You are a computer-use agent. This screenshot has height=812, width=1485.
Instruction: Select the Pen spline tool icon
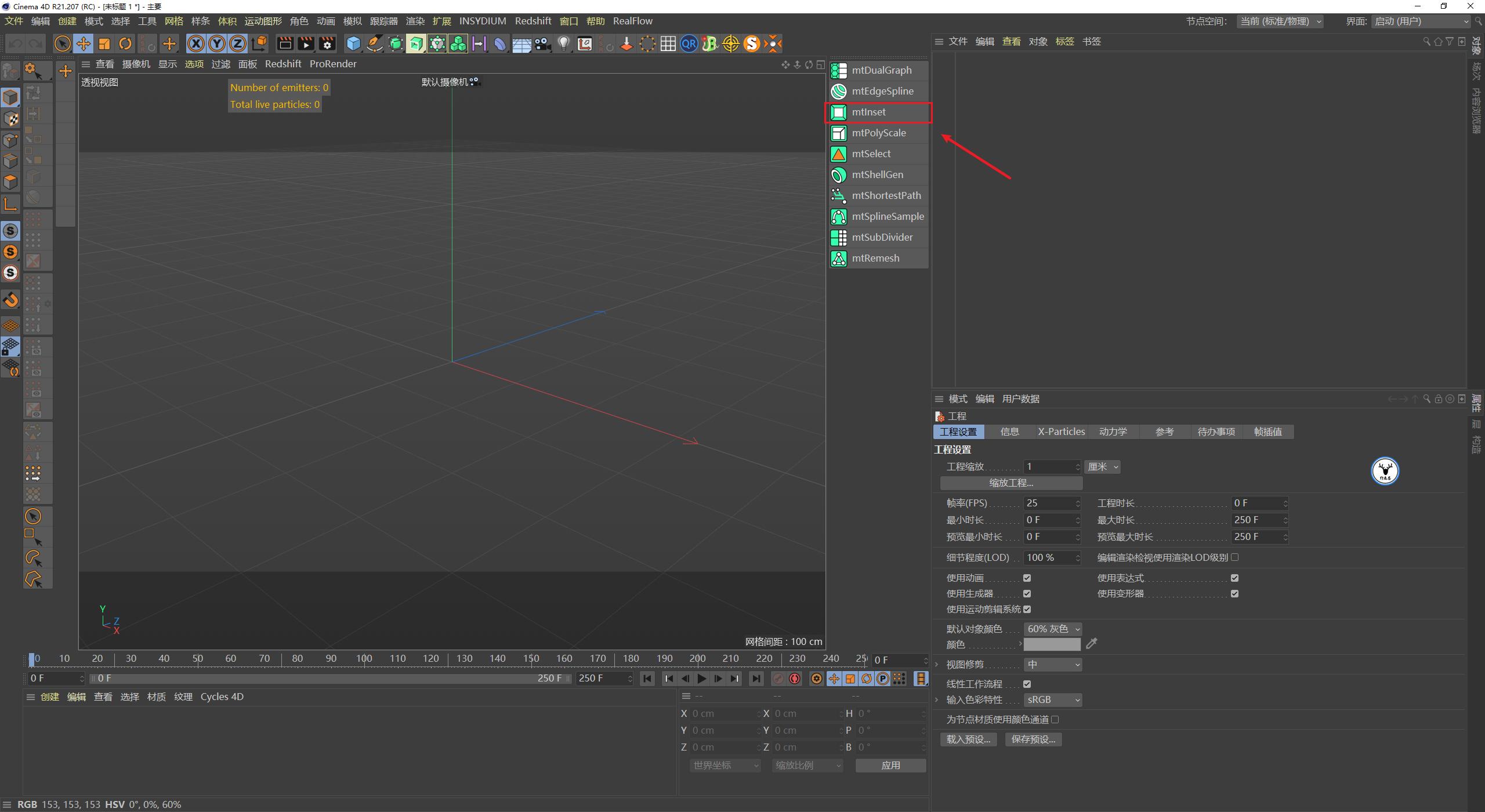(374, 43)
